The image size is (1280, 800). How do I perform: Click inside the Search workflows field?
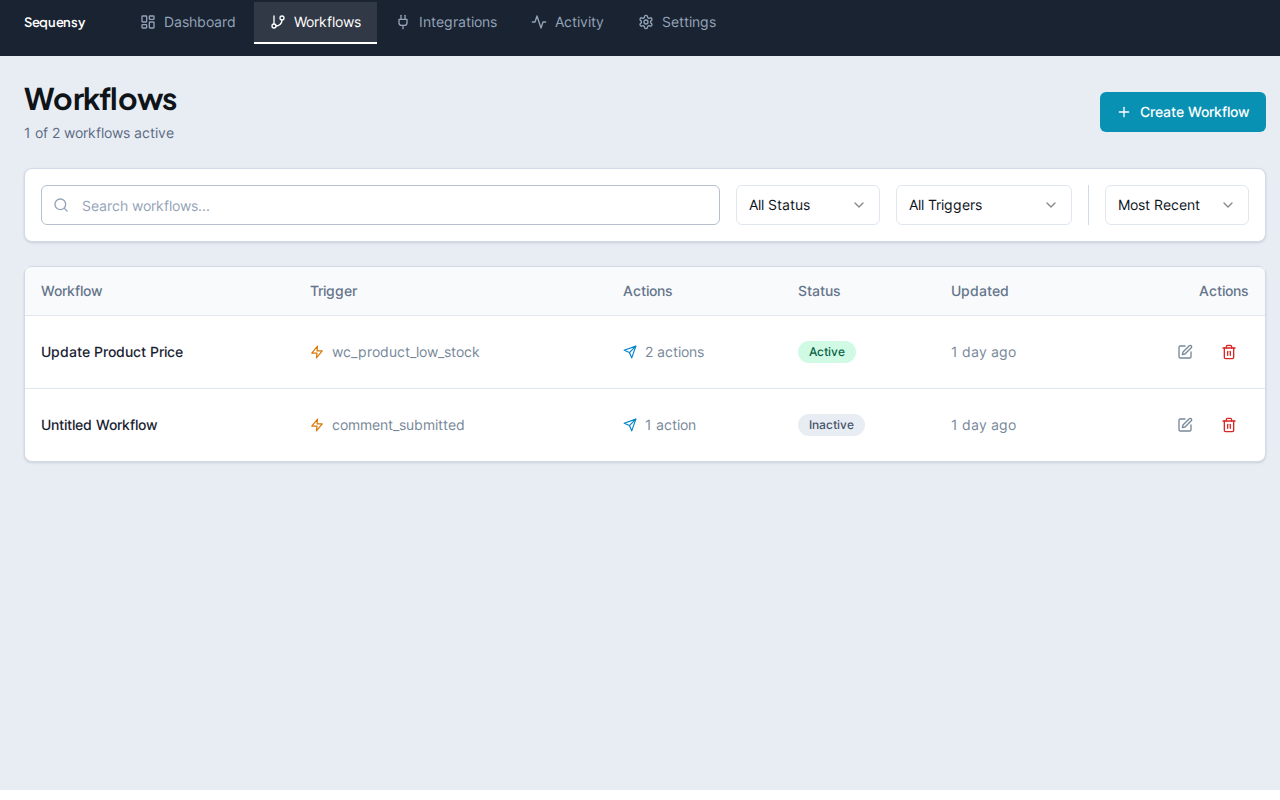pos(380,205)
